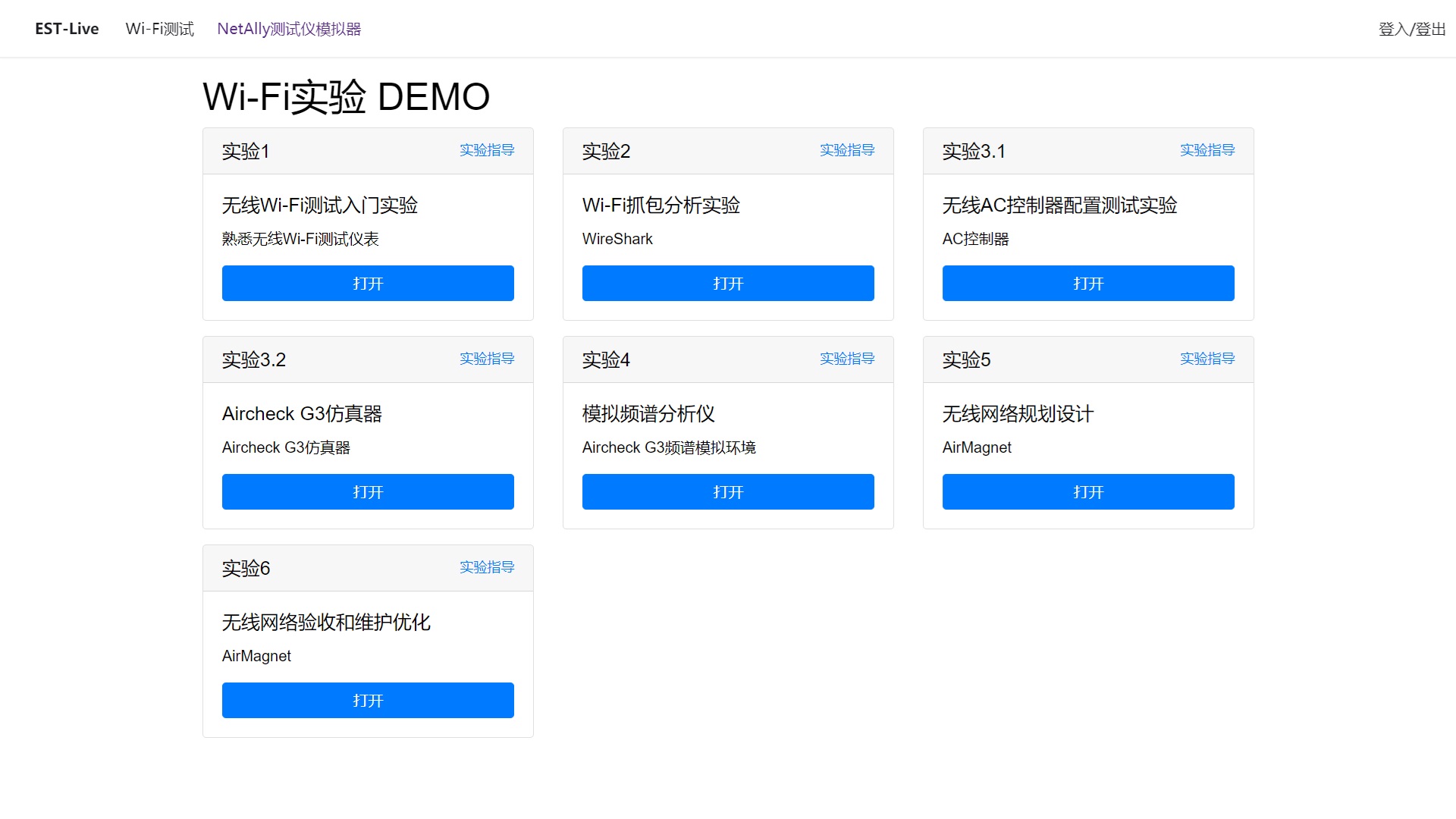Click the 实验4 card header title
The height and width of the screenshot is (819, 1456).
(x=606, y=359)
